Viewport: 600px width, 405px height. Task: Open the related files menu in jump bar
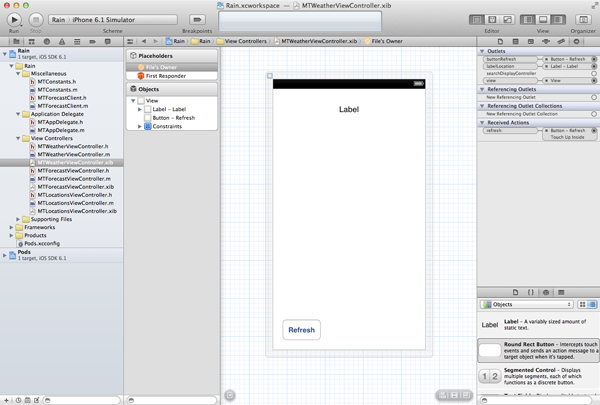pos(130,41)
